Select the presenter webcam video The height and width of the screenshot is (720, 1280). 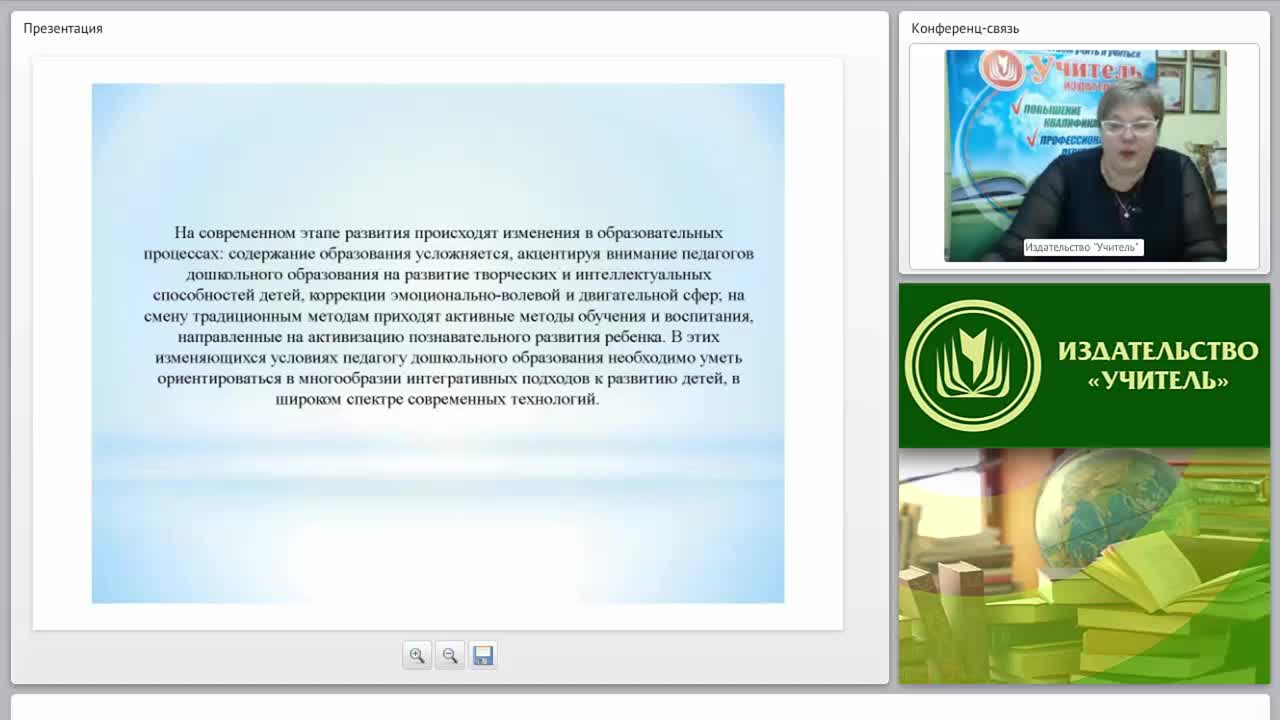point(1085,156)
